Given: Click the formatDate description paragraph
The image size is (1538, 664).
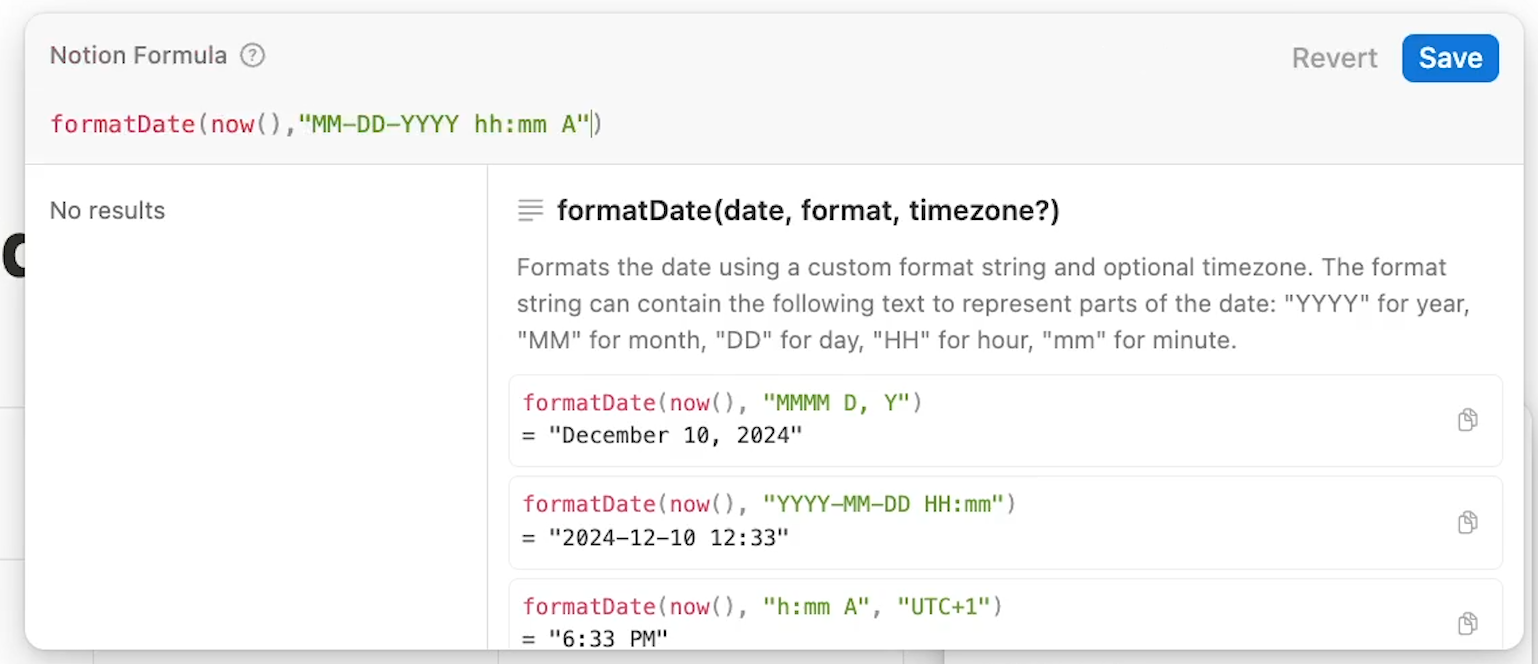Looking at the screenshot, I should click(x=993, y=304).
